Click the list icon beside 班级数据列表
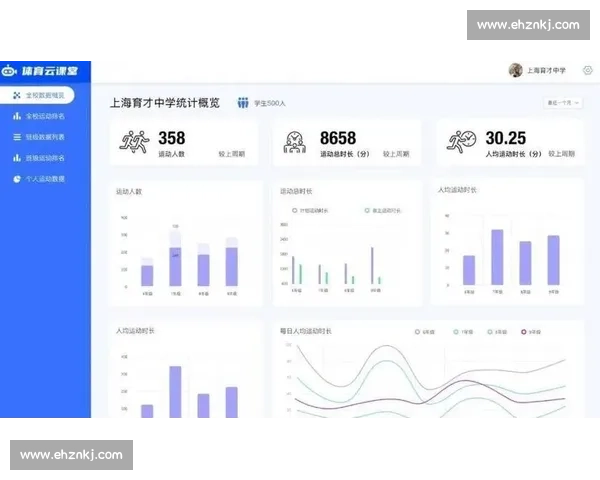600x480 pixels. click(17, 137)
